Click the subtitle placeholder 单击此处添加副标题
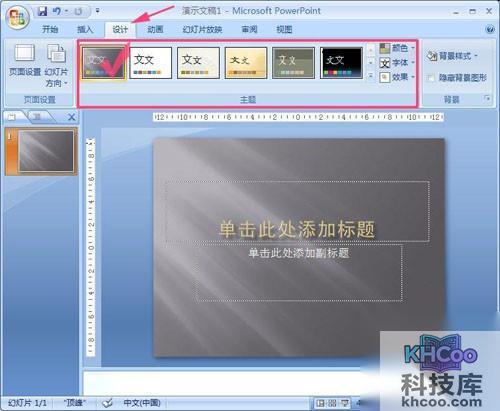The width and height of the screenshot is (500, 411). click(x=299, y=272)
